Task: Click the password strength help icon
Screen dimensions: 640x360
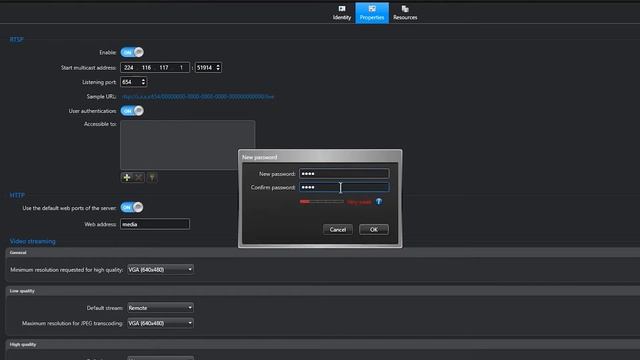Action: (x=379, y=202)
